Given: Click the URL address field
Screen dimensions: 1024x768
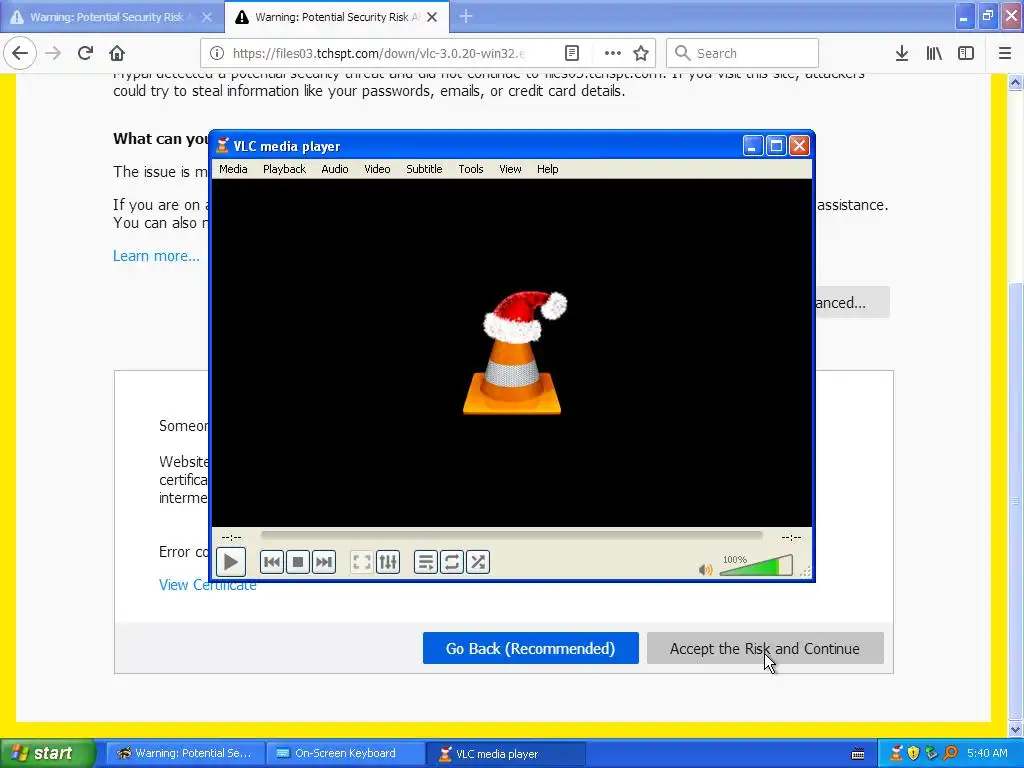Looking at the screenshot, I should pos(379,53).
